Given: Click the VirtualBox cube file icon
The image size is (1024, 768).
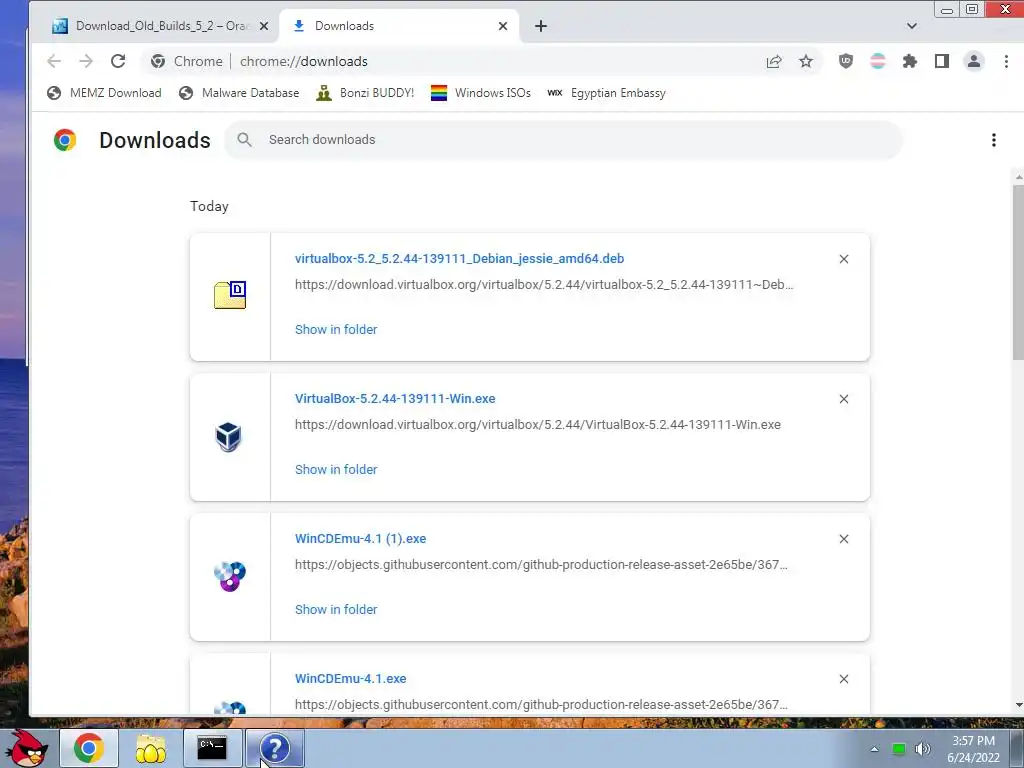Looking at the screenshot, I should 229,436.
